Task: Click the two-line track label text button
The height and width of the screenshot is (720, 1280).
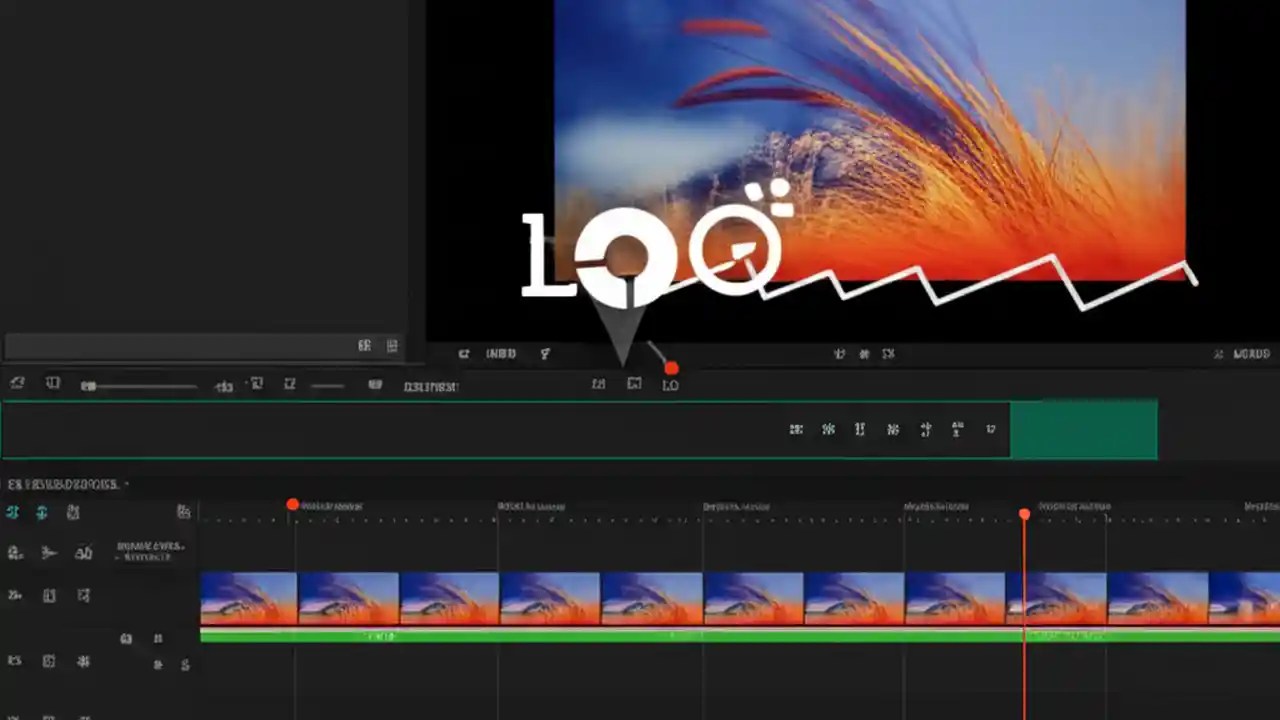Action: [148, 553]
